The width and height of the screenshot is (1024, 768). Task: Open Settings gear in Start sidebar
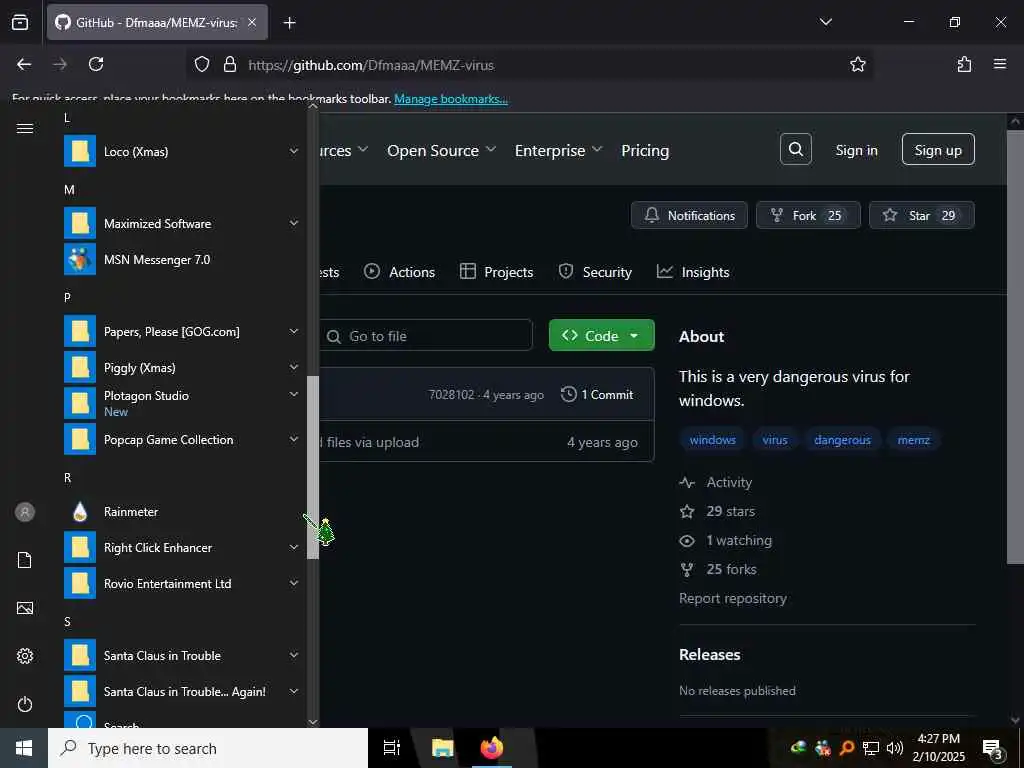[25, 656]
